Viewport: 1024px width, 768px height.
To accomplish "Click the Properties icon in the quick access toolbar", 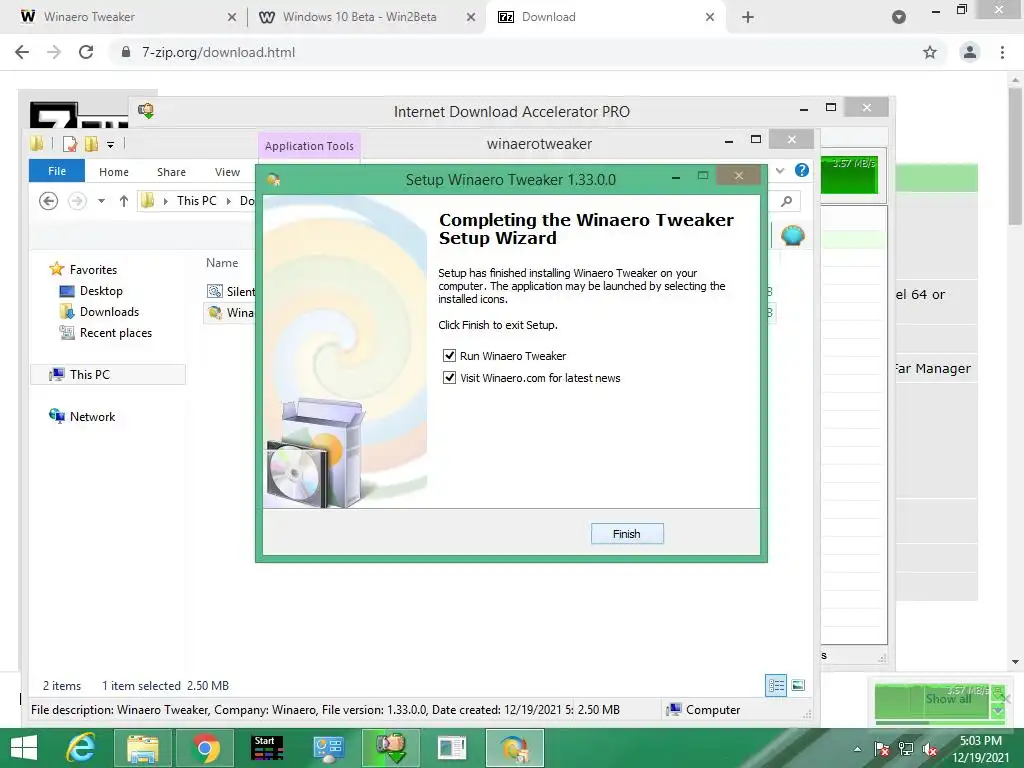I will [70, 144].
